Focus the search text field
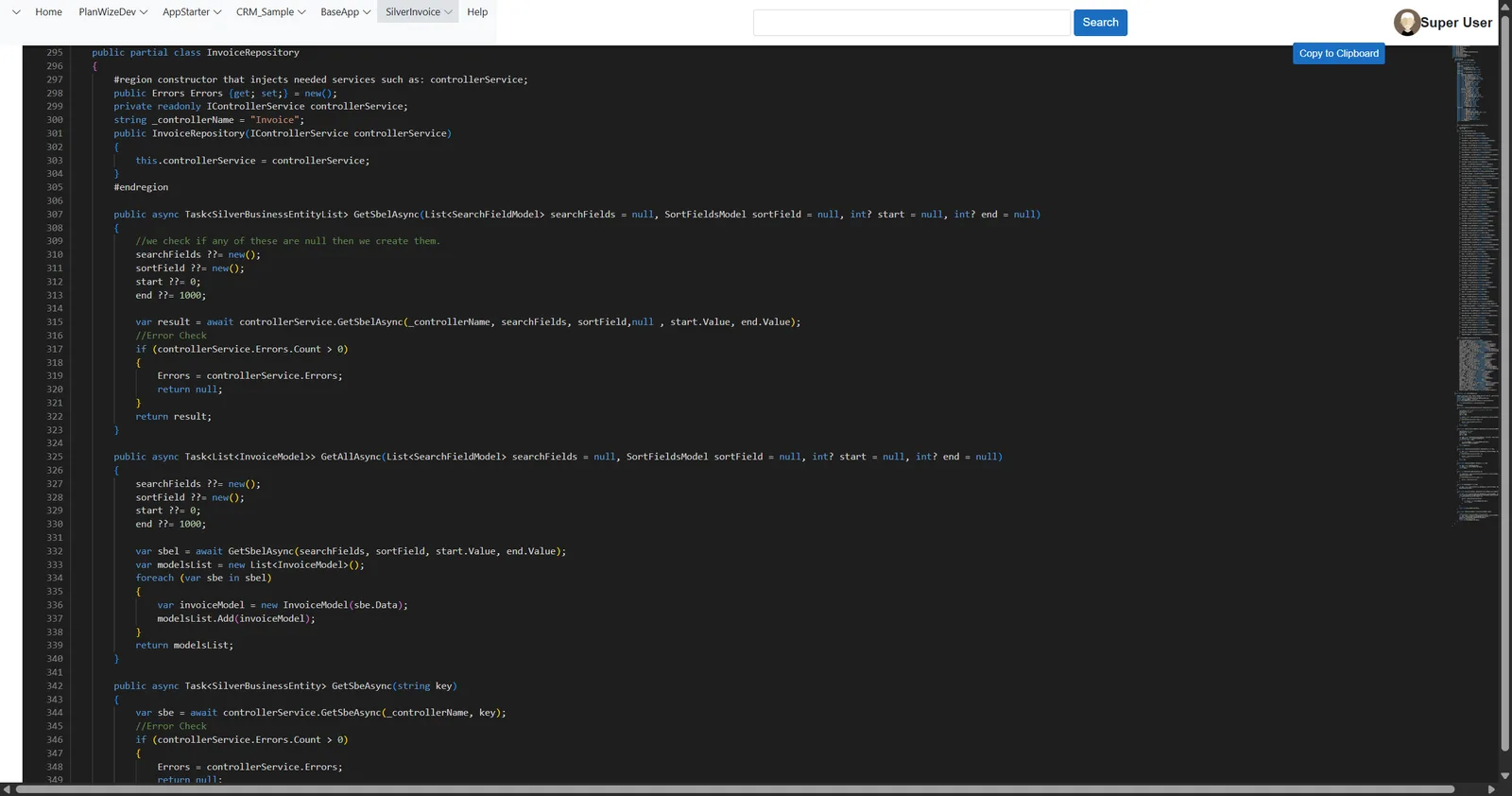The image size is (1512, 796). click(912, 23)
